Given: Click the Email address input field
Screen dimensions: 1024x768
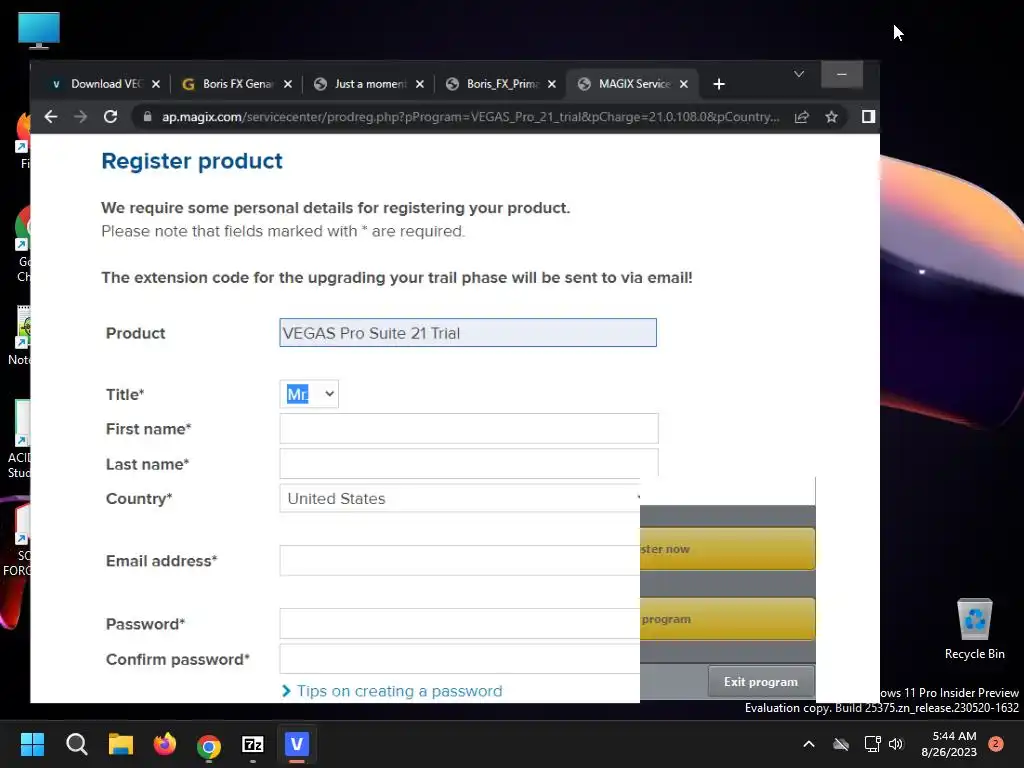Looking at the screenshot, I should point(460,560).
